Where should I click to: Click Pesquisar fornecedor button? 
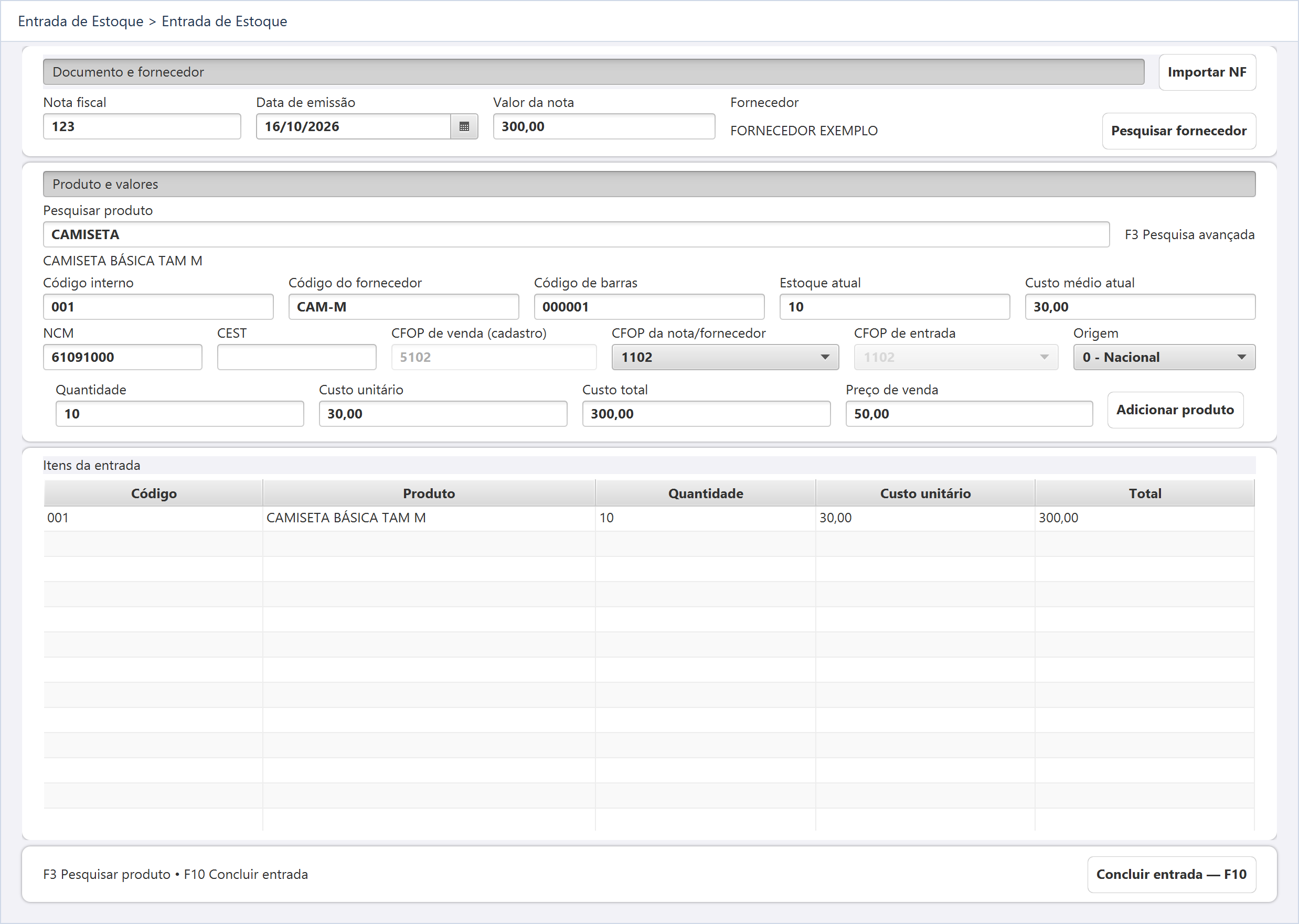pyautogui.click(x=1178, y=131)
